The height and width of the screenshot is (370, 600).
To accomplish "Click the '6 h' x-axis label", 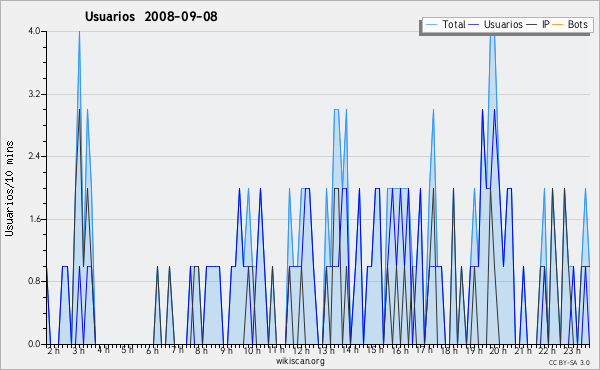I will (152, 350).
